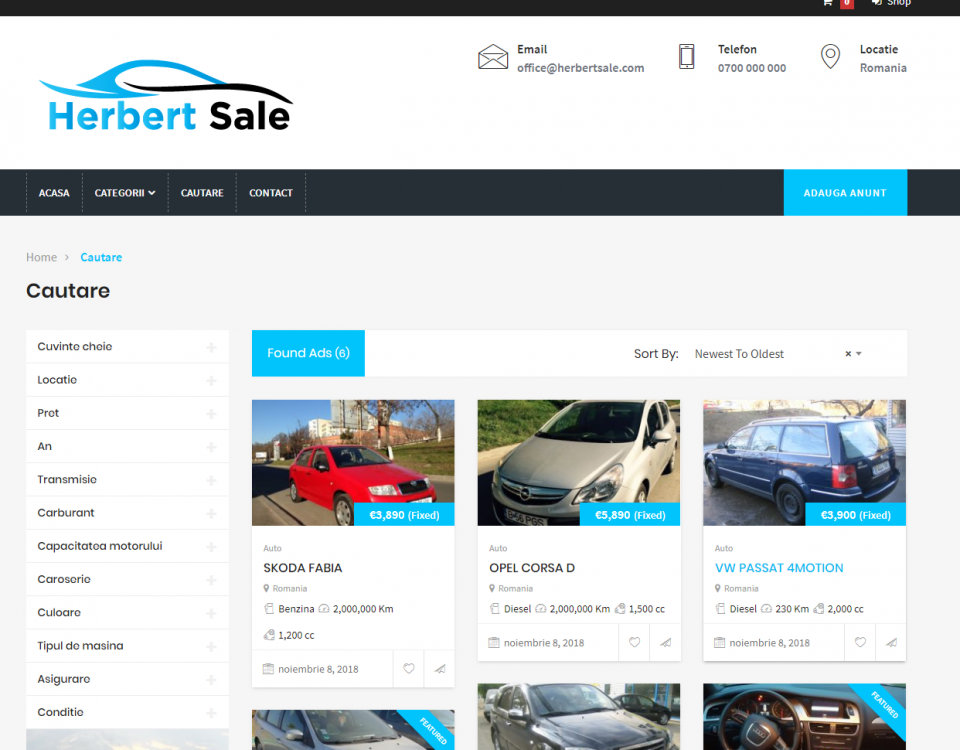Click the ADAUGA ANUNT button
The width and height of the screenshot is (960, 750).
pos(845,193)
